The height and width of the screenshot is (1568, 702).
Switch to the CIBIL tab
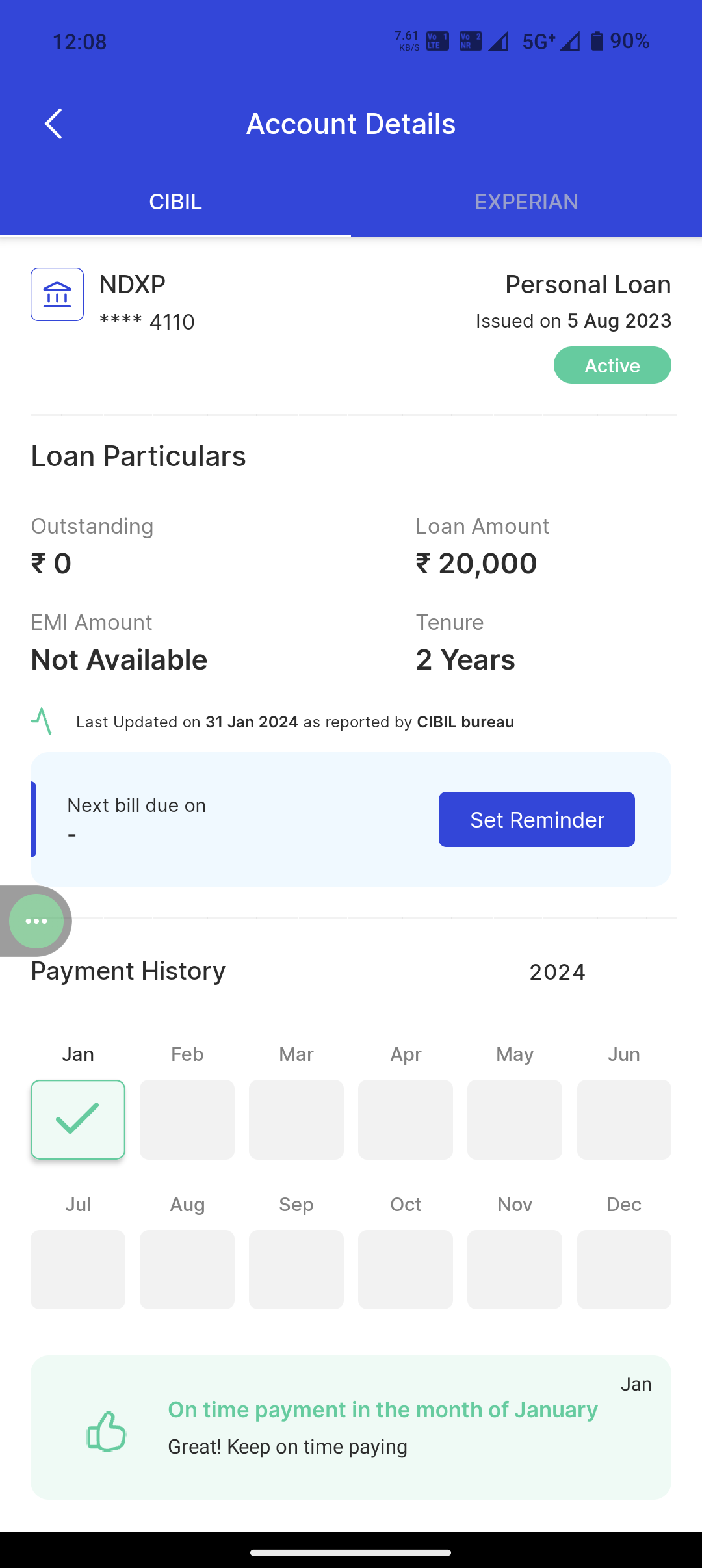pyautogui.click(x=175, y=202)
